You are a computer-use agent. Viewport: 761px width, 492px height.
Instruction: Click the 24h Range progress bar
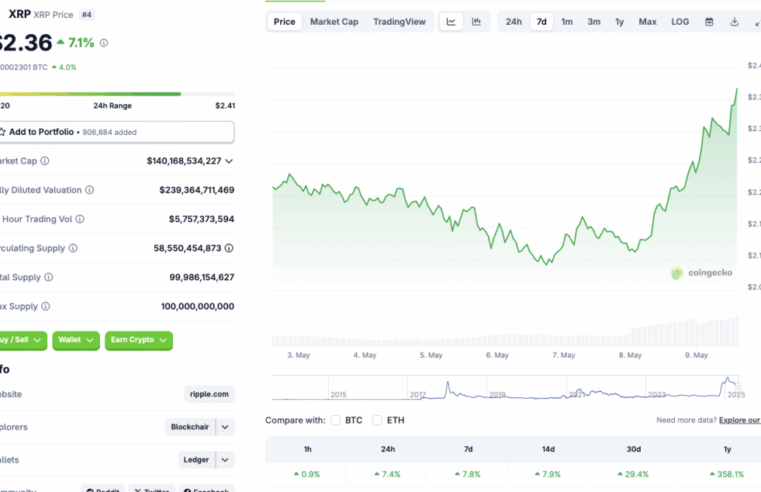coord(117,94)
